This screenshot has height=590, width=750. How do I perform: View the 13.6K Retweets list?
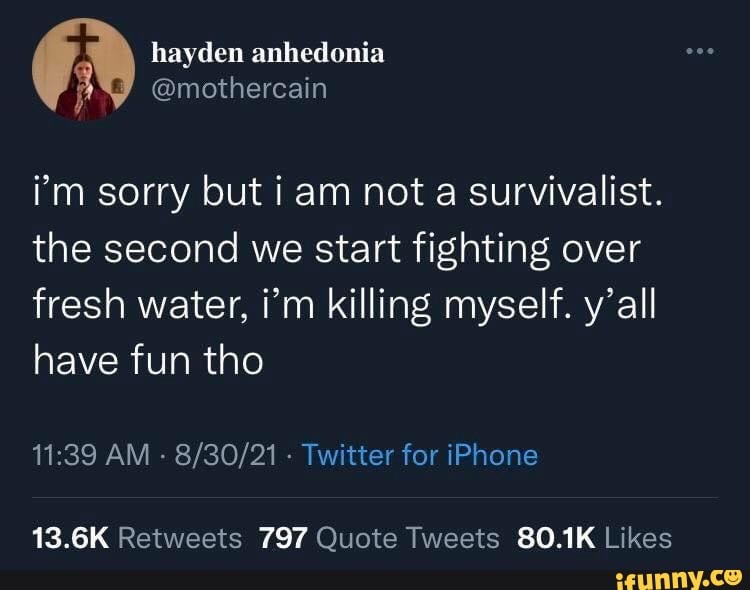click(x=137, y=538)
